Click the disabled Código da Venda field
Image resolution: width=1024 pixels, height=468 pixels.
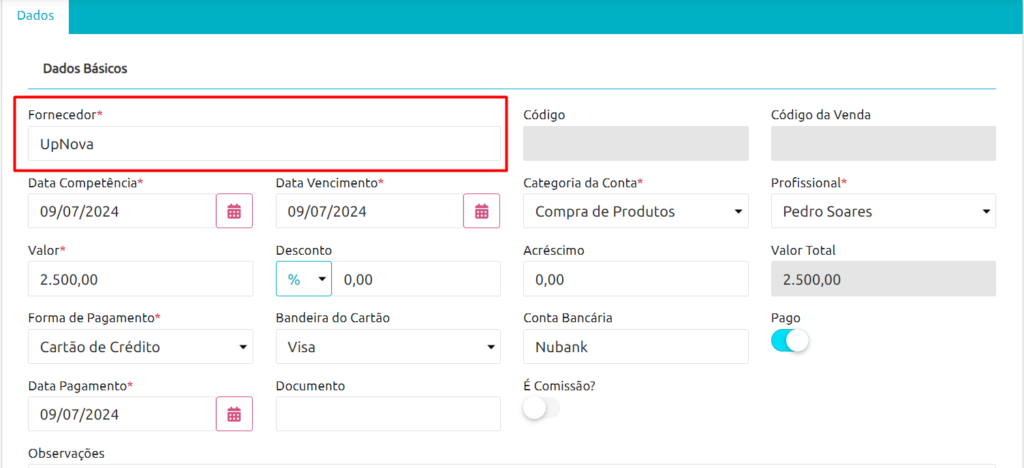click(x=883, y=144)
